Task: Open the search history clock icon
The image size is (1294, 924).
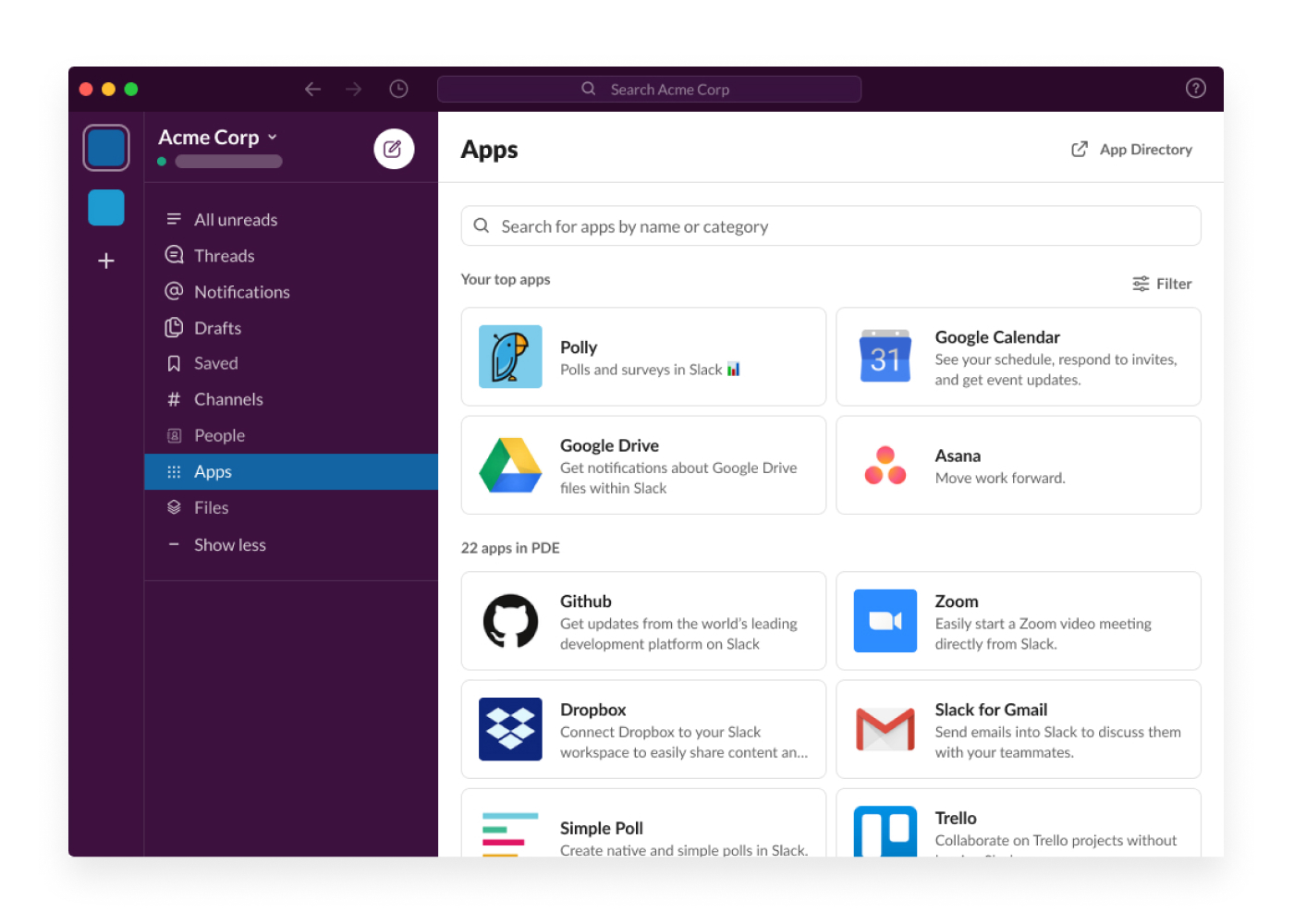Action: (398, 89)
